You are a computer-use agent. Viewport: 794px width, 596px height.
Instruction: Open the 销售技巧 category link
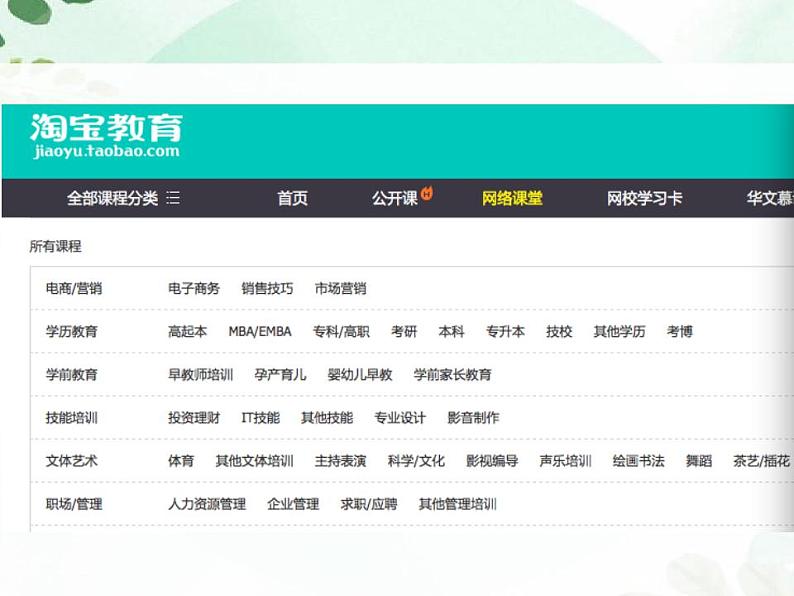pyautogui.click(x=267, y=289)
